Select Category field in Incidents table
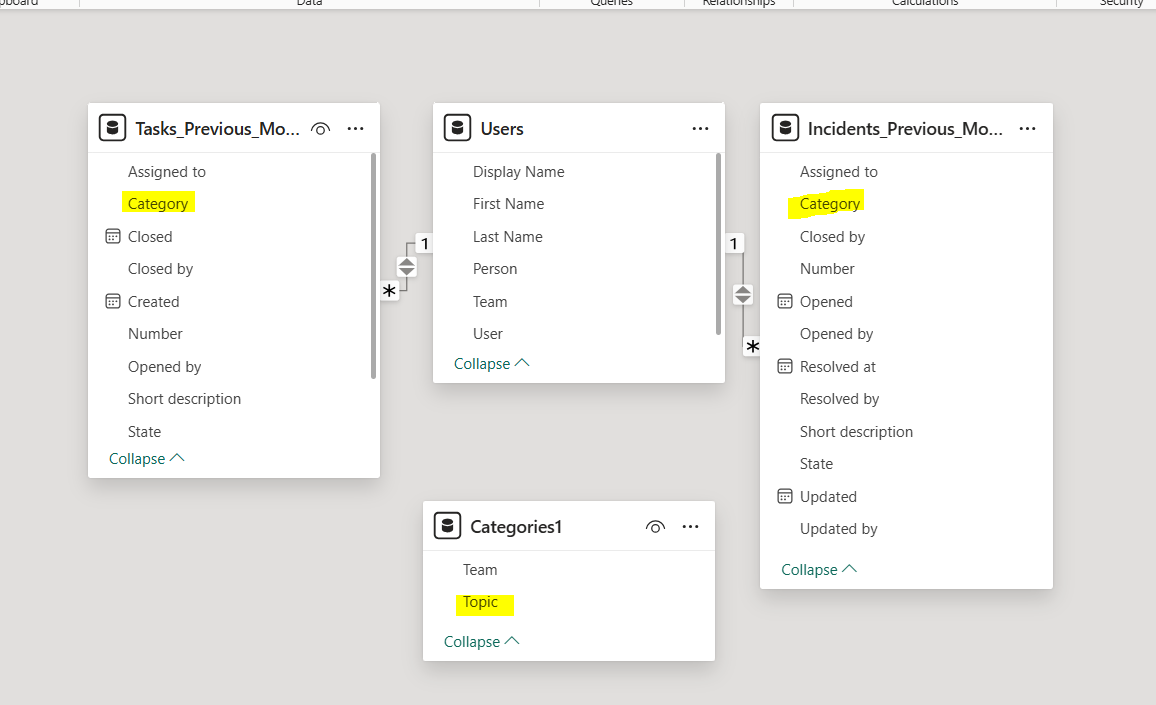Viewport: 1156px width, 705px height. pos(830,204)
